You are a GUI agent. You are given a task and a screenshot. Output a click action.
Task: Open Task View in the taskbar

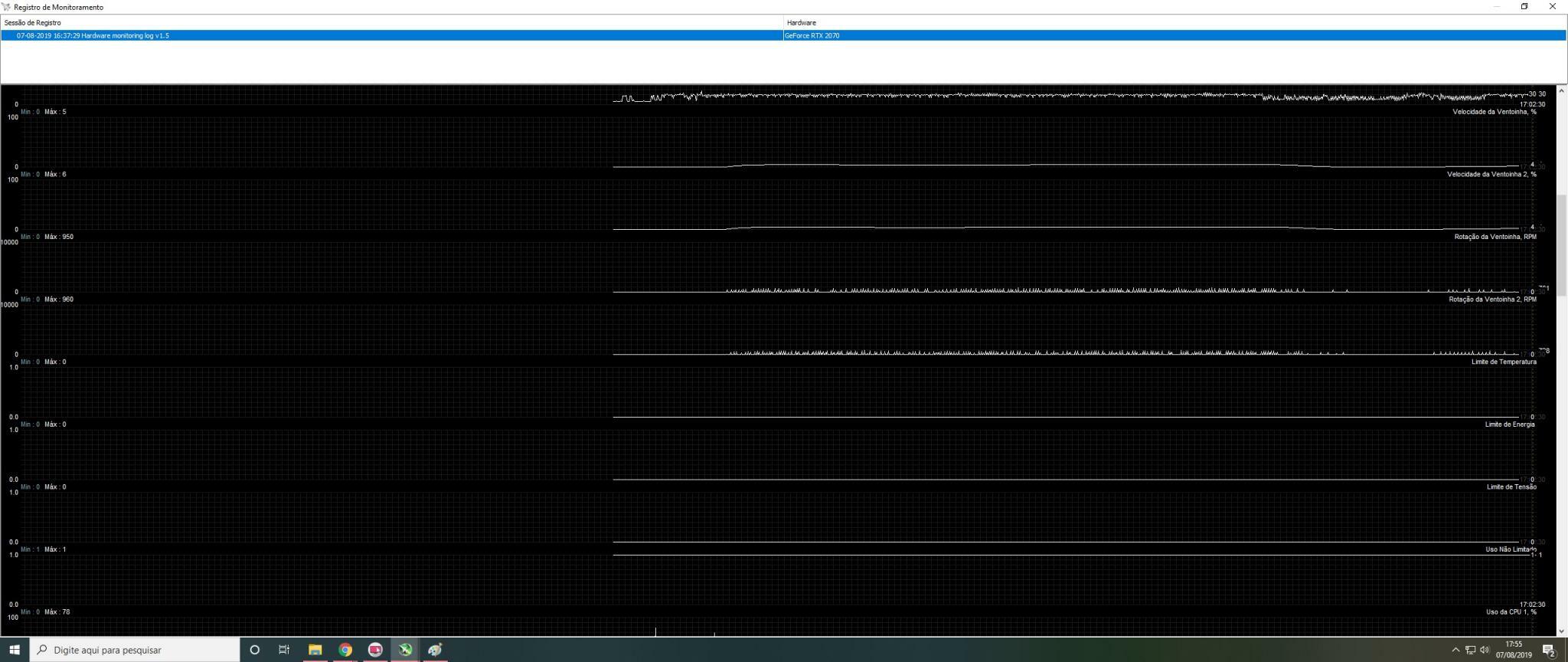point(284,650)
